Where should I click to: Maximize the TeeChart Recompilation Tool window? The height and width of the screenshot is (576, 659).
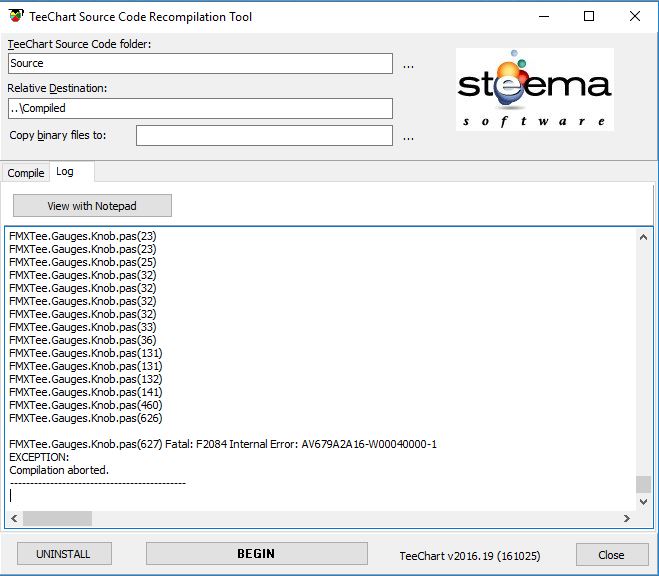(589, 16)
